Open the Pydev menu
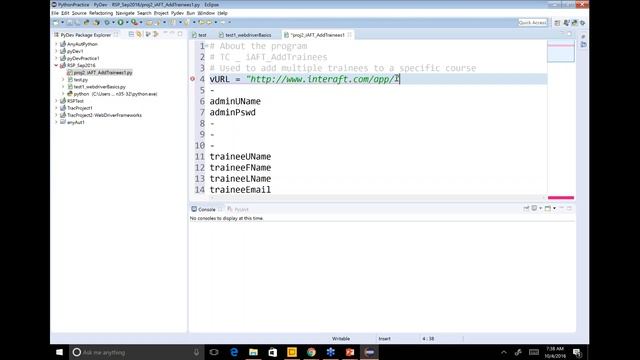This screenshot has width=640, height=360. [x=177, y=13]
